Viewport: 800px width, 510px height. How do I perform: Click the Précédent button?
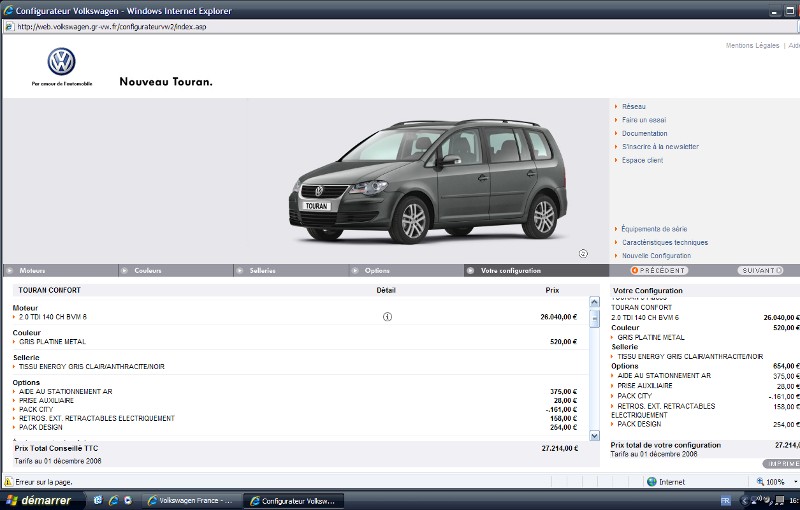[659, 270]
